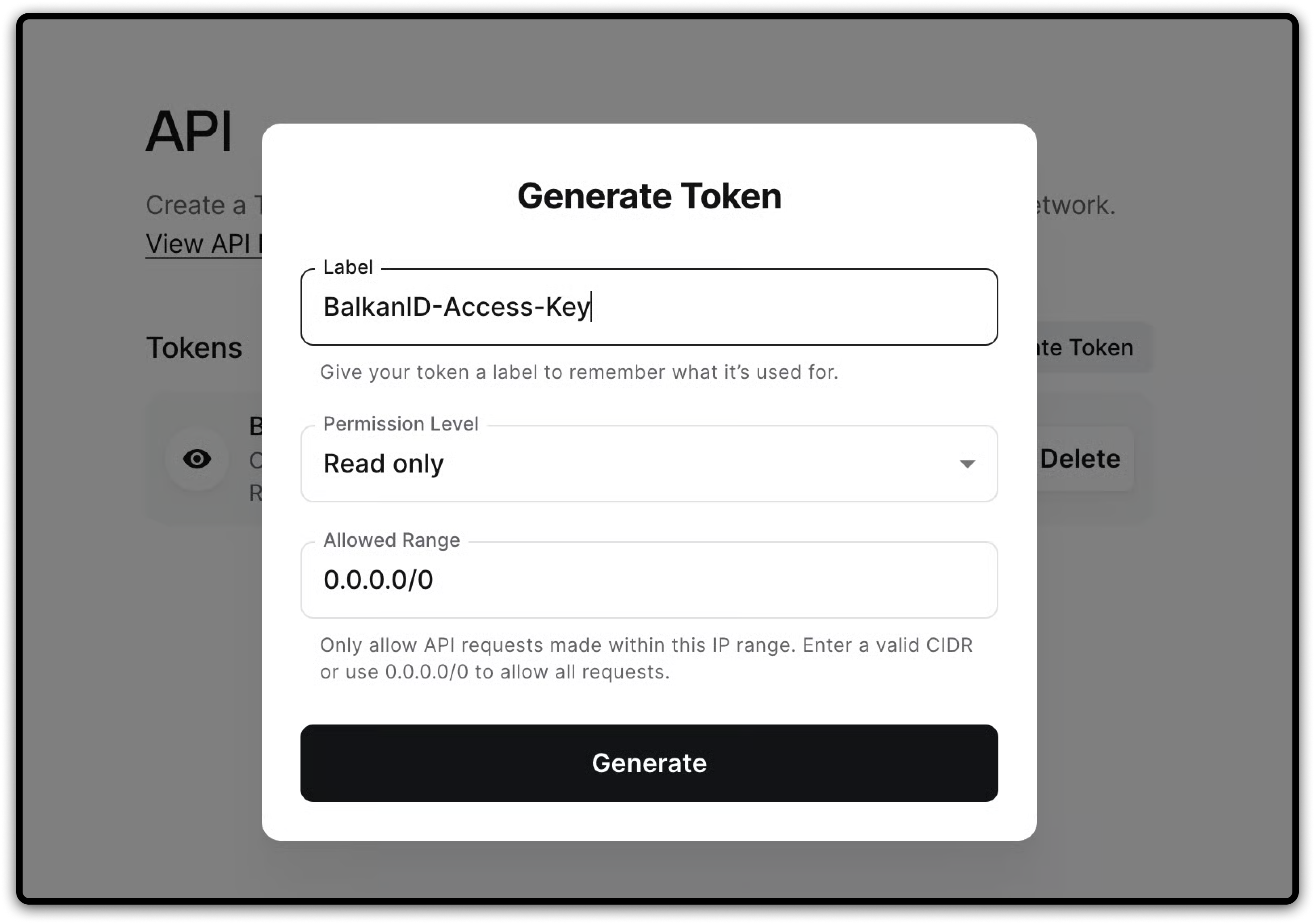Viewport: 1315px width, 924px height.
Task: Click the 'Permission Level' field caption
Action: [400, 424]
